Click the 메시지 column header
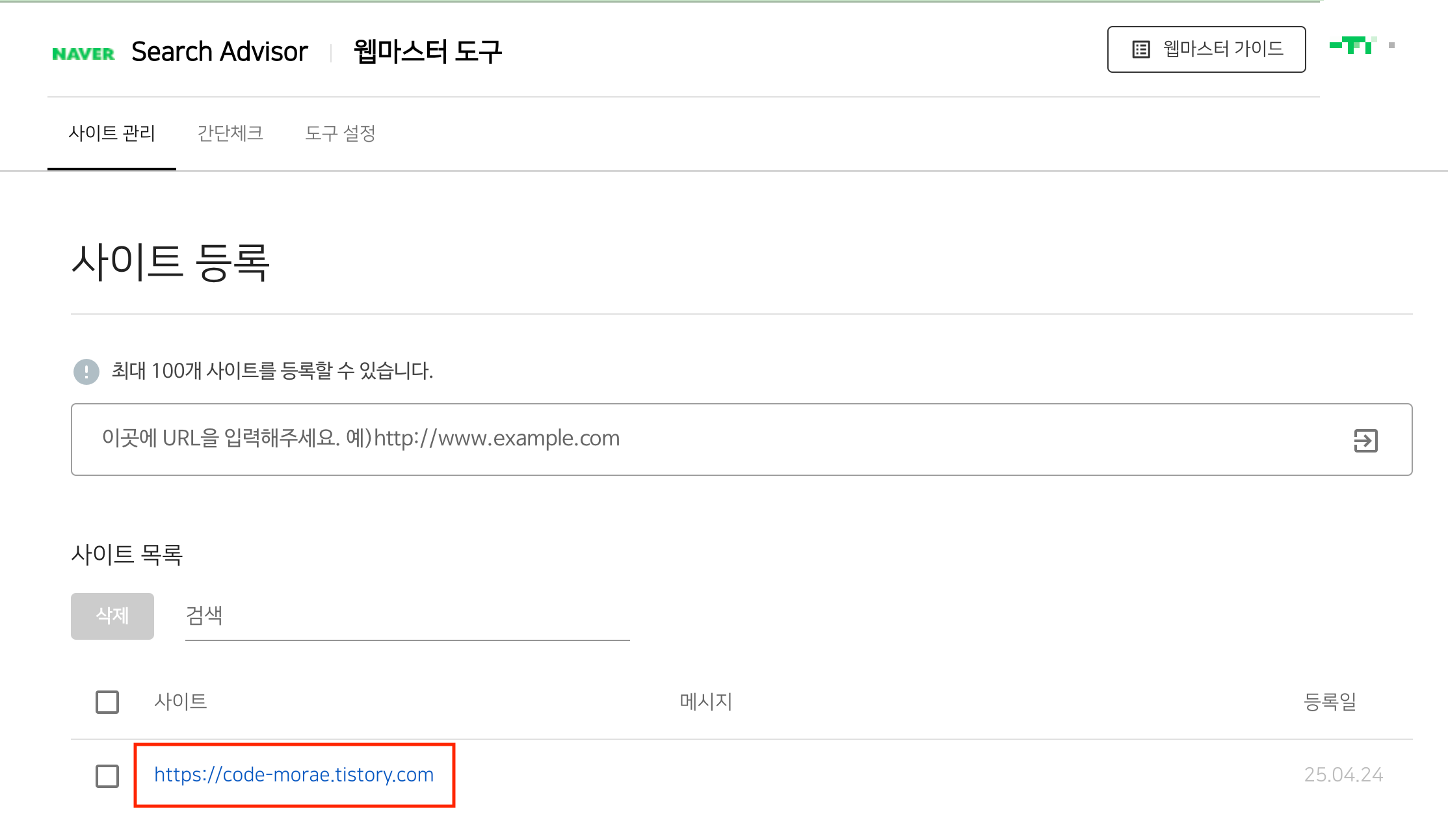The width and height of the screenshot is (1448, 840). pyautogui.click(x=706, y=702)
